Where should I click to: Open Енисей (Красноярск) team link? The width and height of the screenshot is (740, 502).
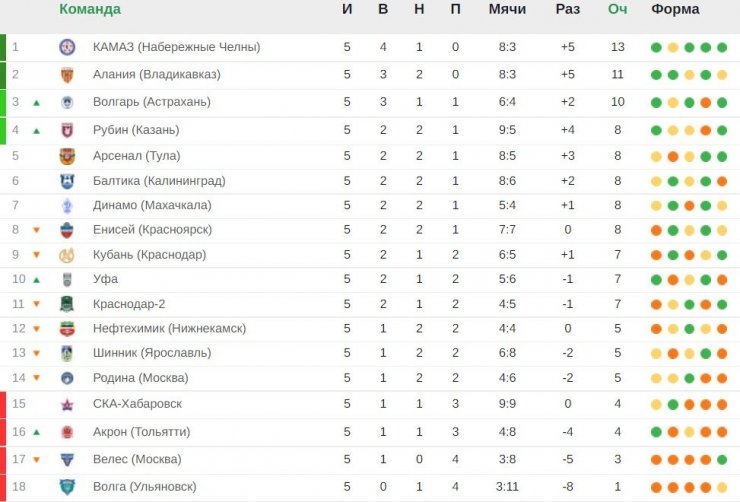click(152, 230)
